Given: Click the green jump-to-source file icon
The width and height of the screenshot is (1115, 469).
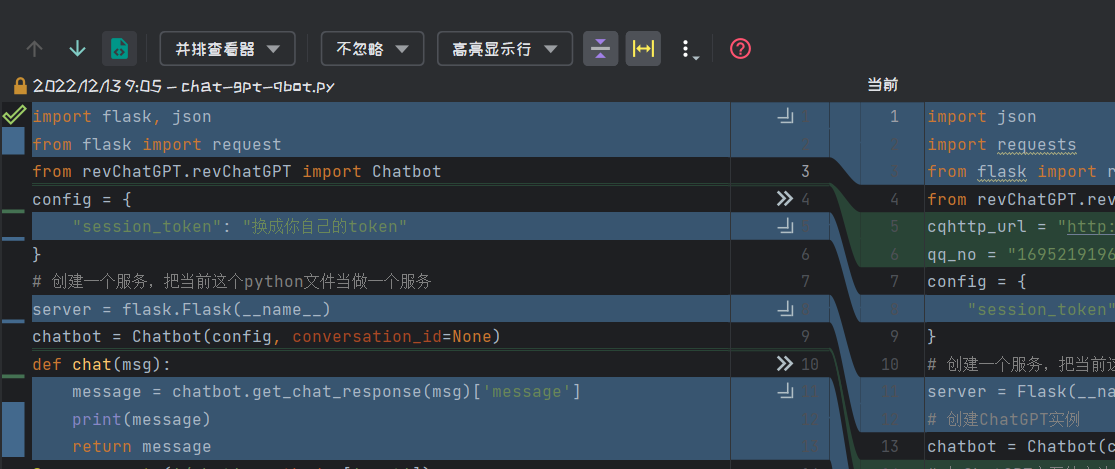Looking at the screenshot, I should tap(119, 48).
